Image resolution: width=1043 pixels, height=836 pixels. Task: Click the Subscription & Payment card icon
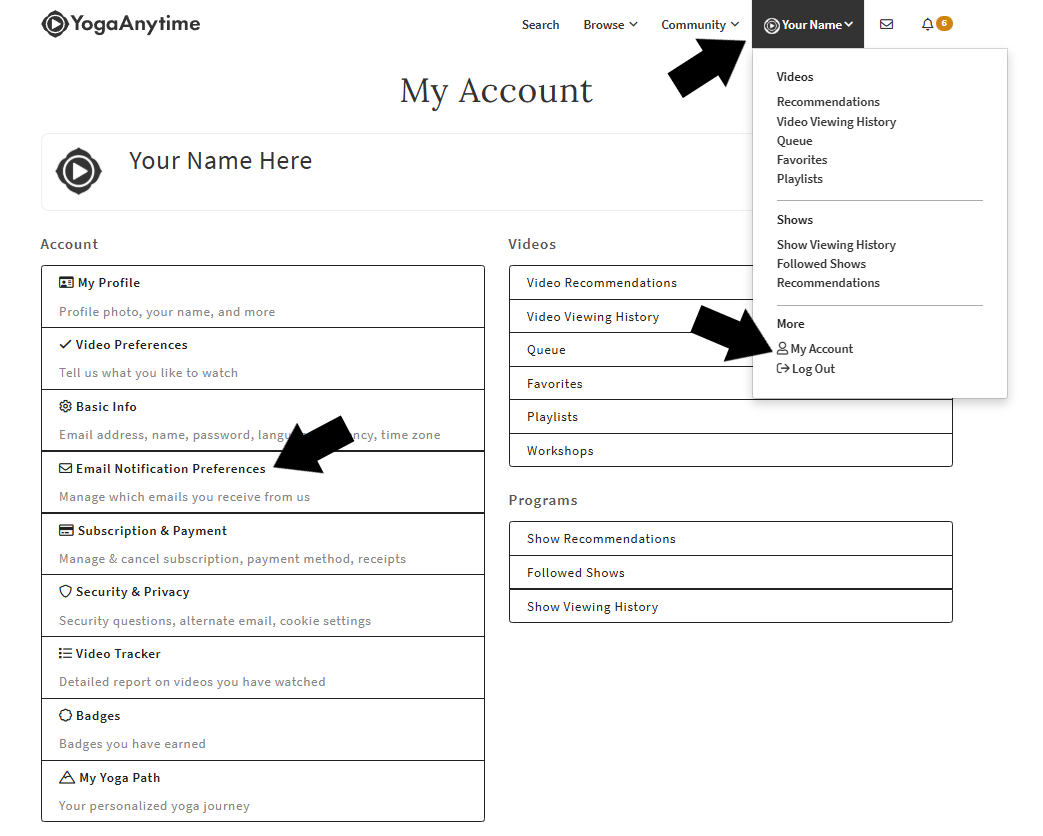66,530
